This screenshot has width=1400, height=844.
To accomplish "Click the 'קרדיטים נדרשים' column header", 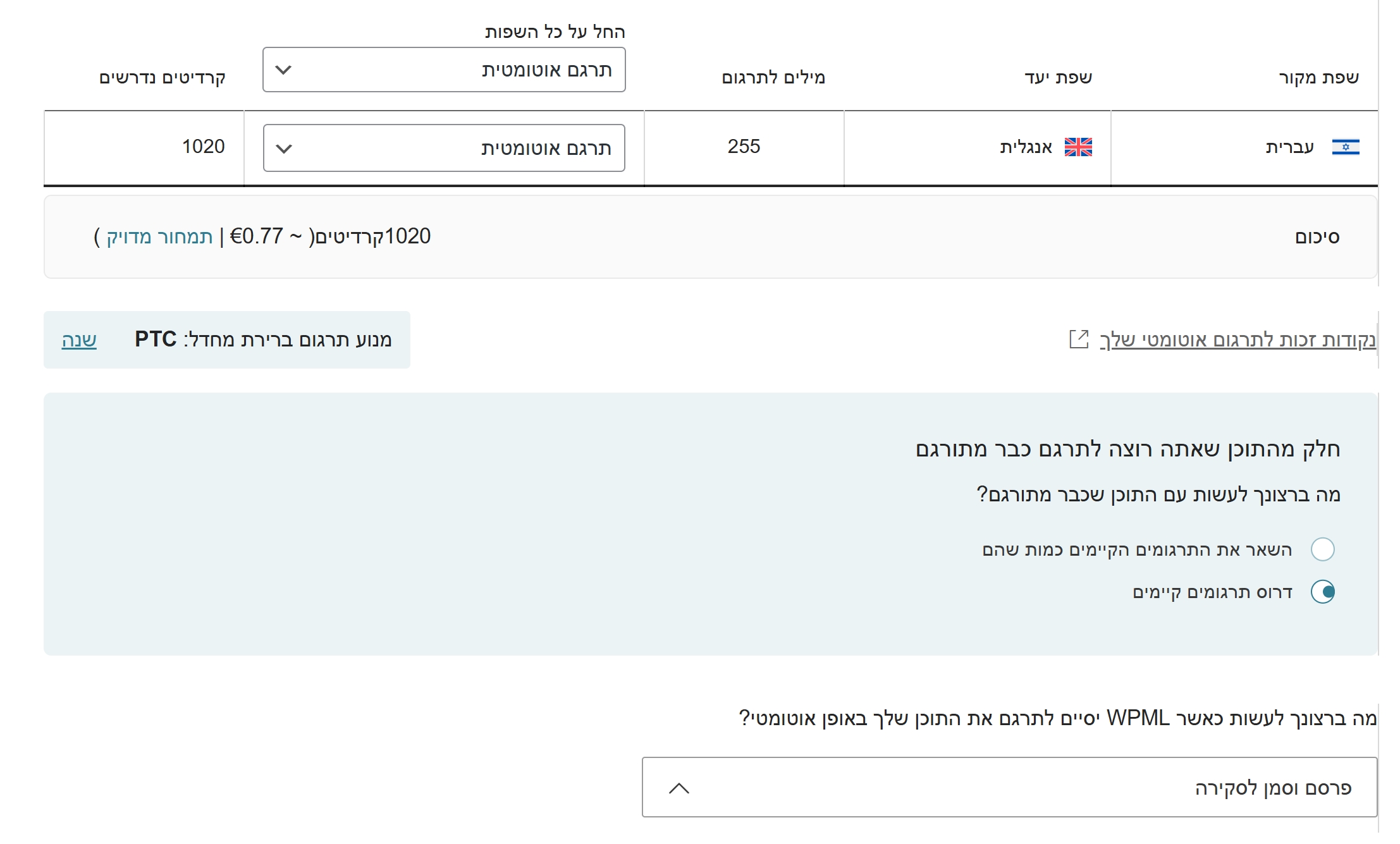I will pyautogui.click(x=163, y=78).
